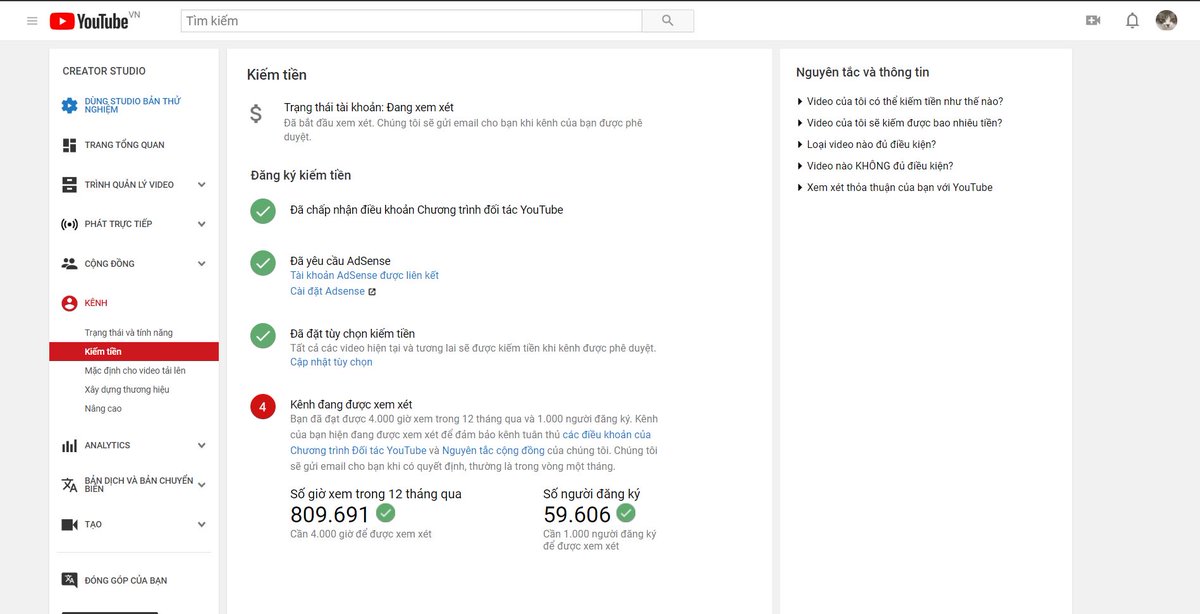Click green checkmark for partner terms step
This screenshot has width=1200, height=614.
click(263, 211)
